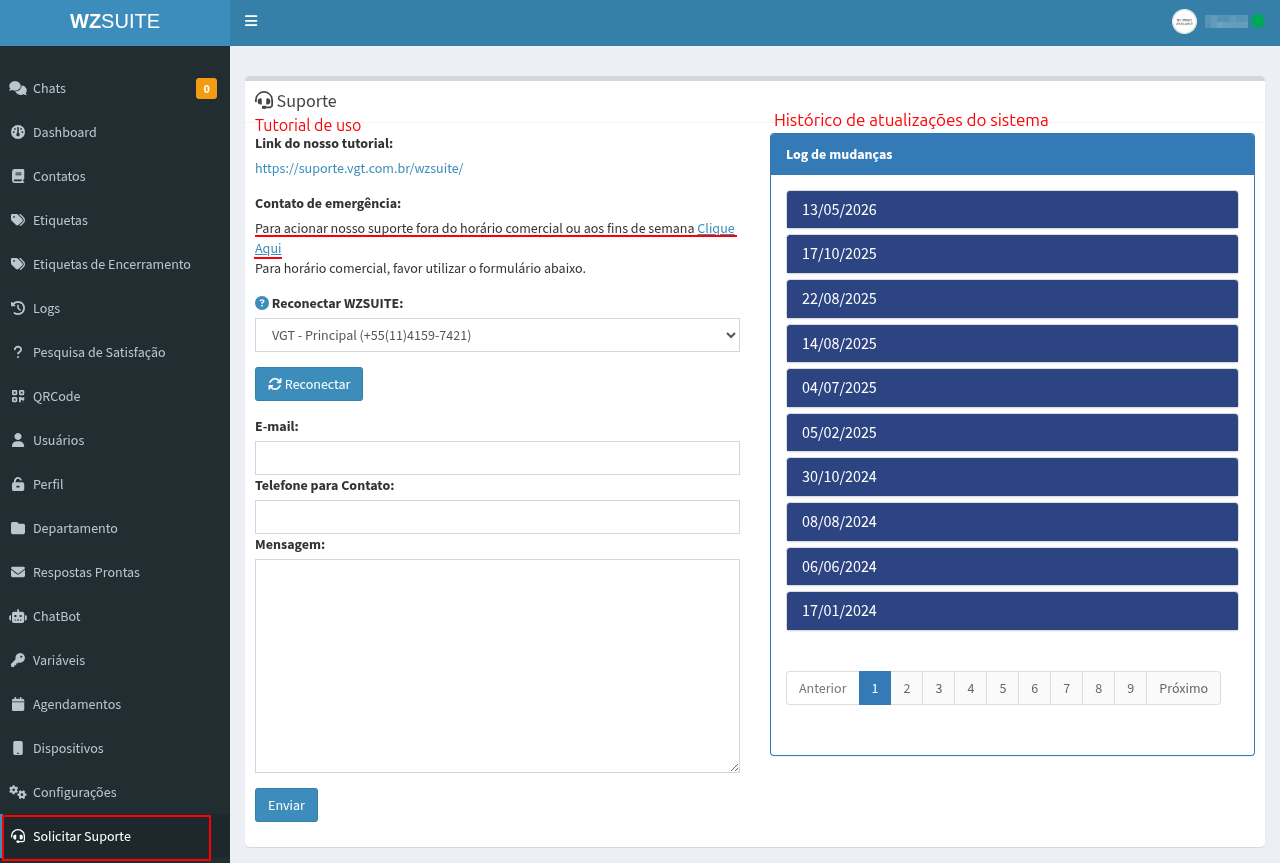The width and height of the screenshot is (1280, 863).
Task: Expand the 08/08/2024 changelog entry
Action: [1012, 522]
